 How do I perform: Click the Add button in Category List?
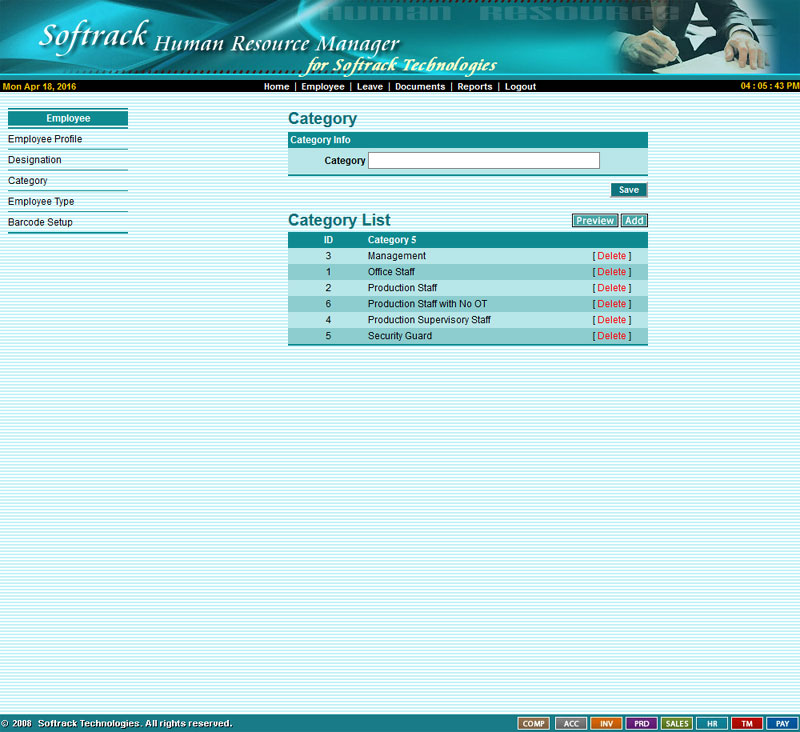(x=634, y=221)
